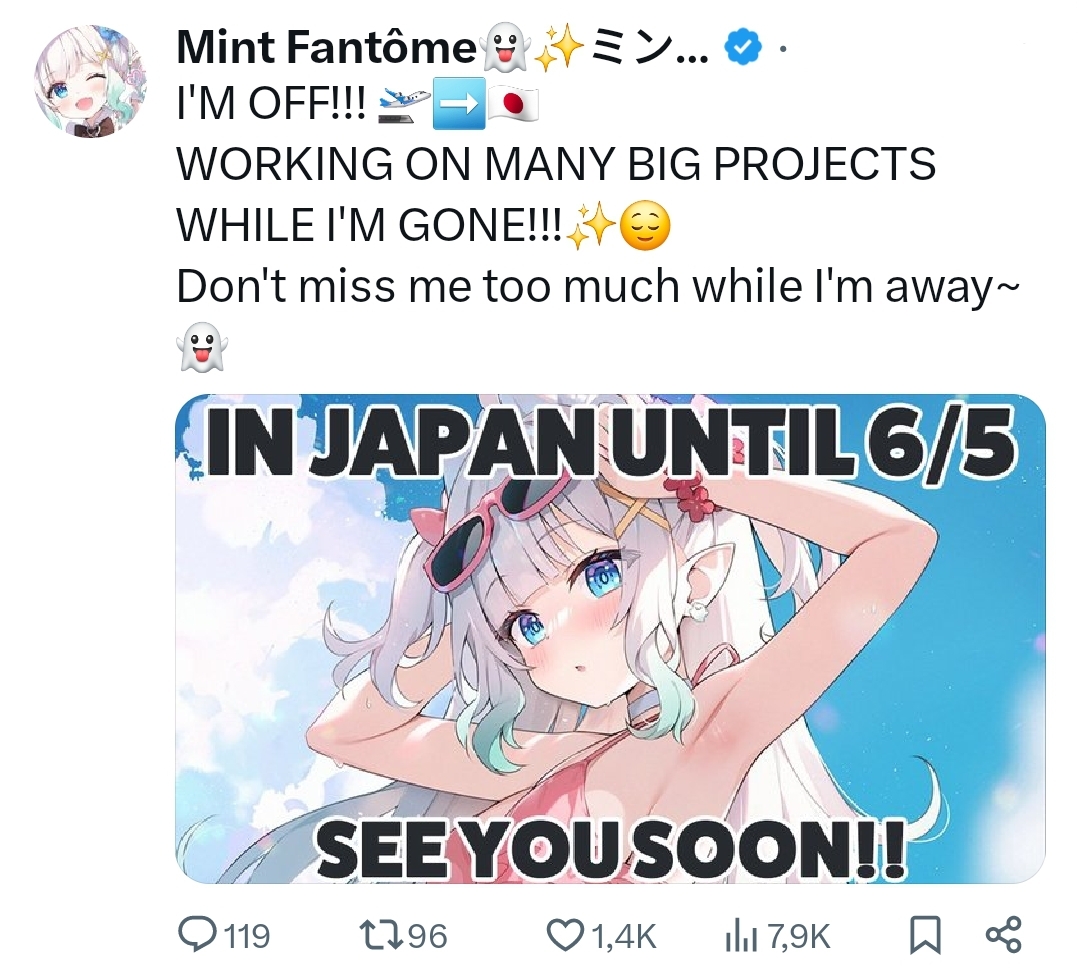Click the airplane emoji after 'I'M OFF!!!'
The image size is (1079, 977).
pos(405,104)
